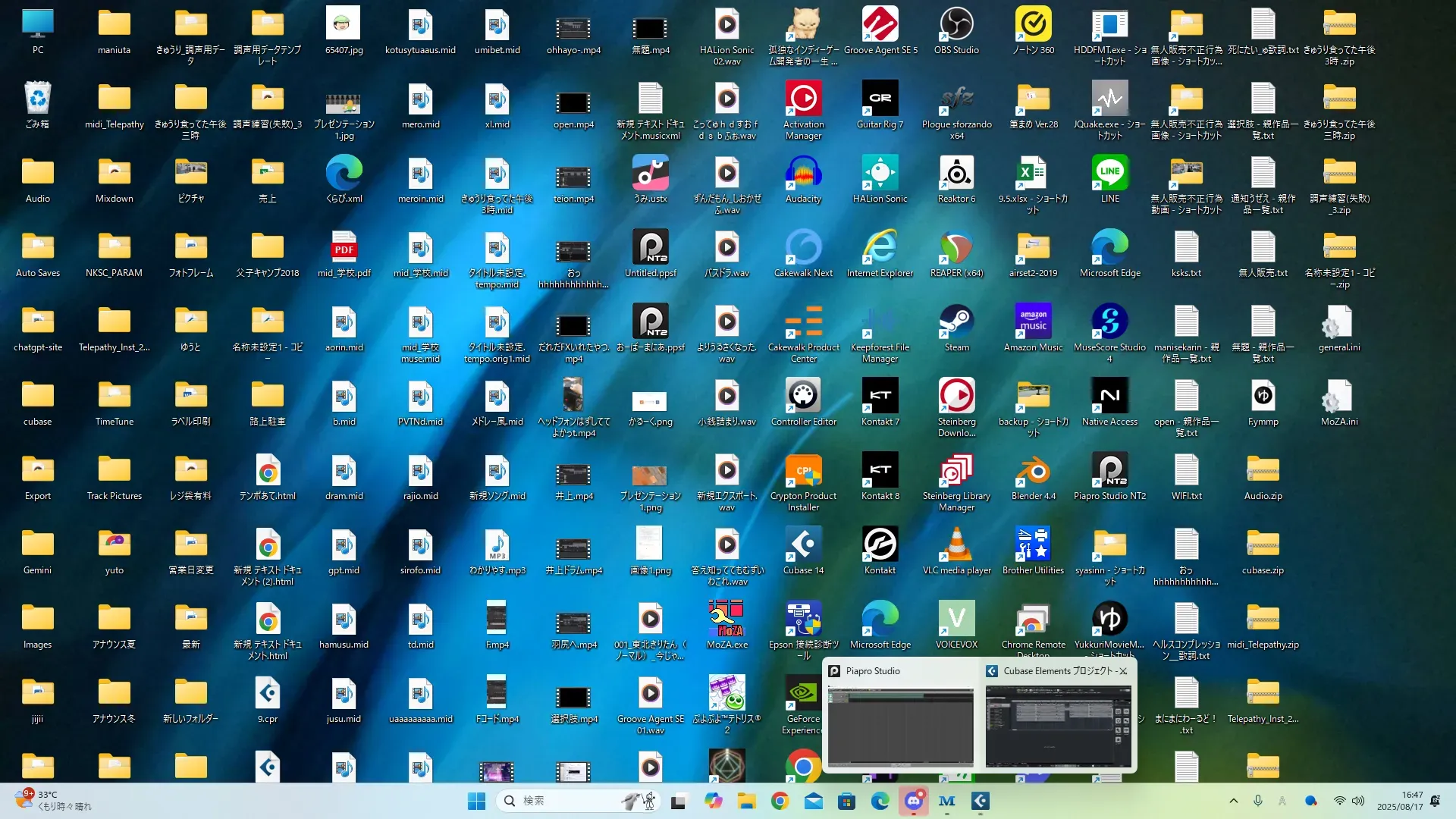Open the clock and date panel
The height and width of the screenshot is (819, 1456).
[x=1401, y=801]
